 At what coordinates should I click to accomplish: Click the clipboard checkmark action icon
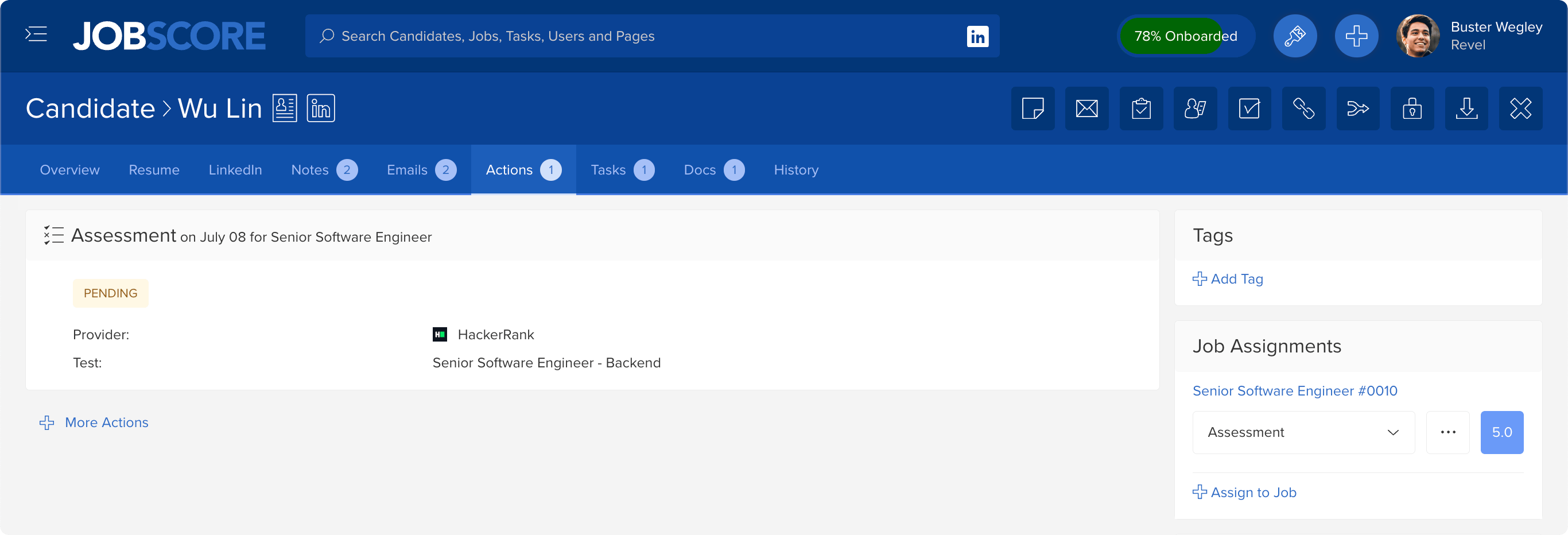point(1142,108)
